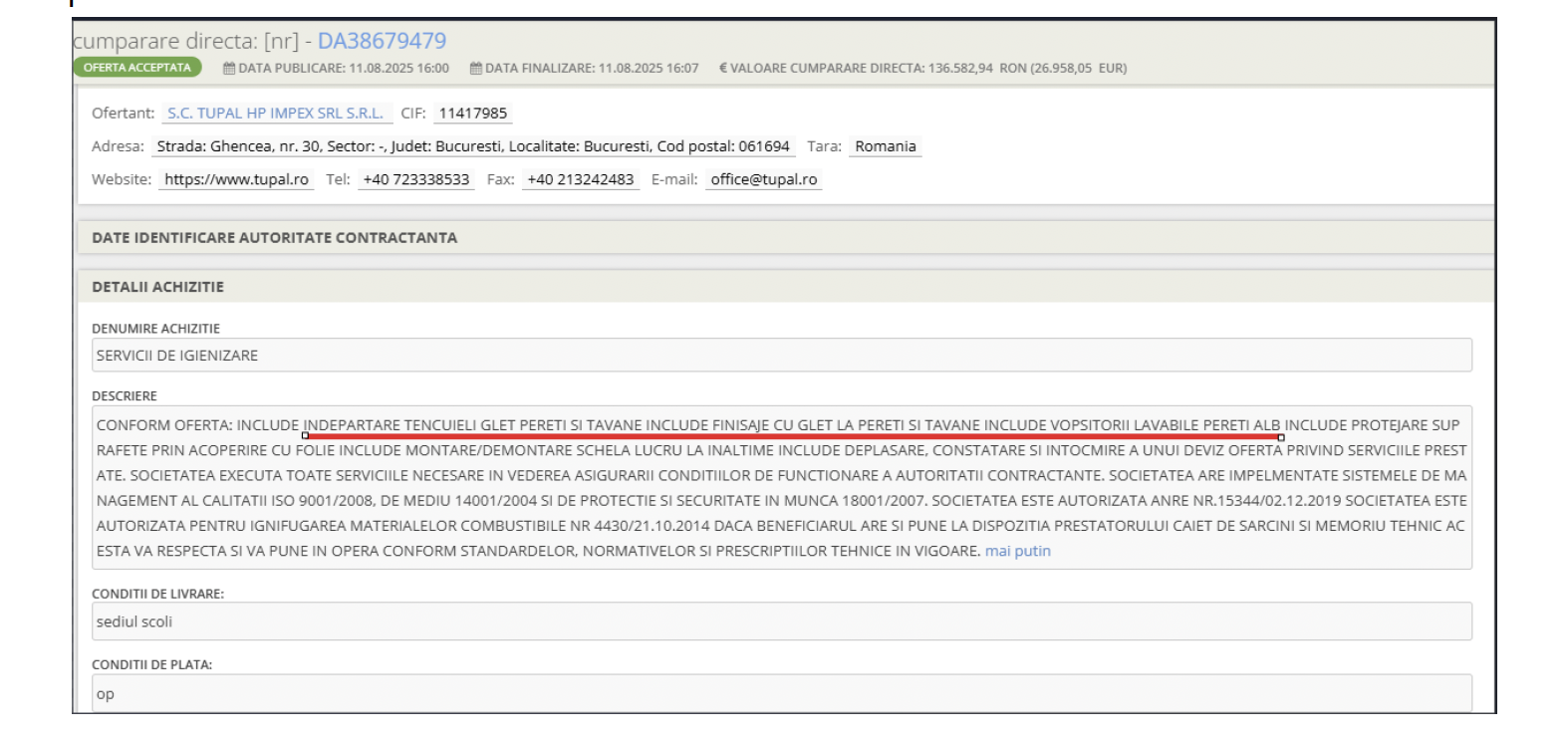This screenshot has height=745, width=1568.
Task: Open the S.C. TUPAL HP IMPEX SRL link
Action: [x=275, y=114]
